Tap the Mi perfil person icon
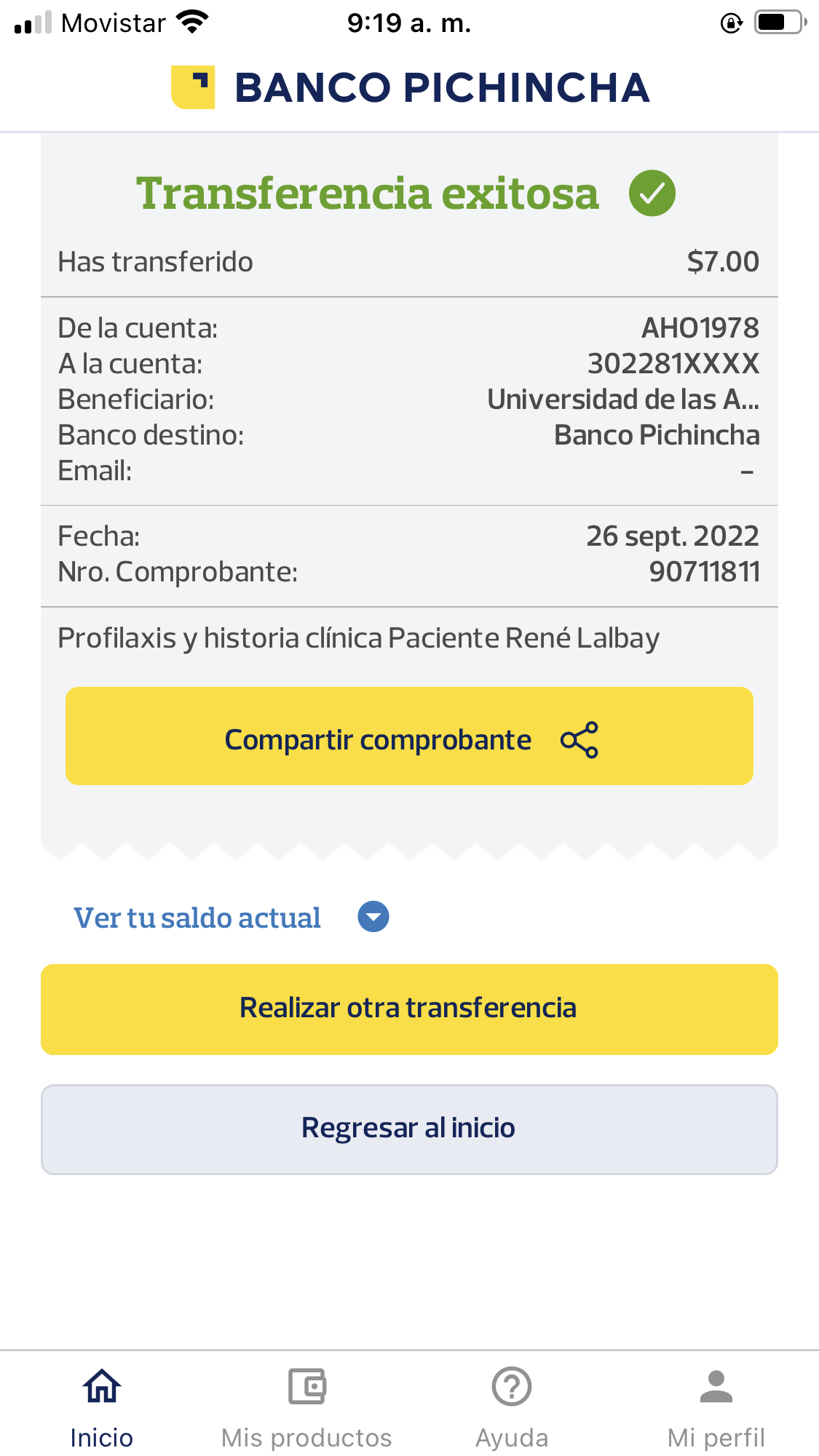This screenshot has width=819, height=1456. click(x=716, y=1386)
